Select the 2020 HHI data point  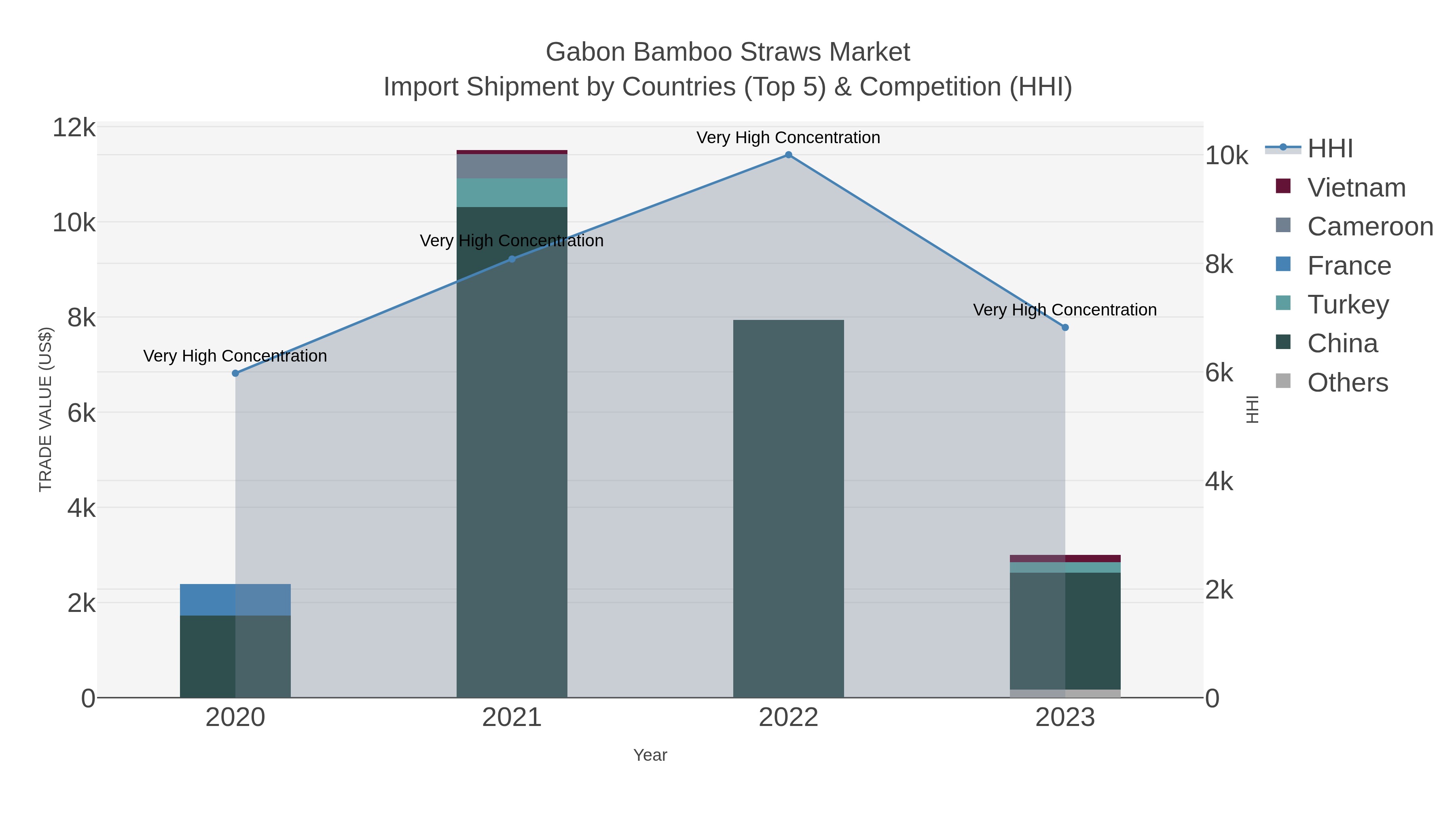(235, 373)
